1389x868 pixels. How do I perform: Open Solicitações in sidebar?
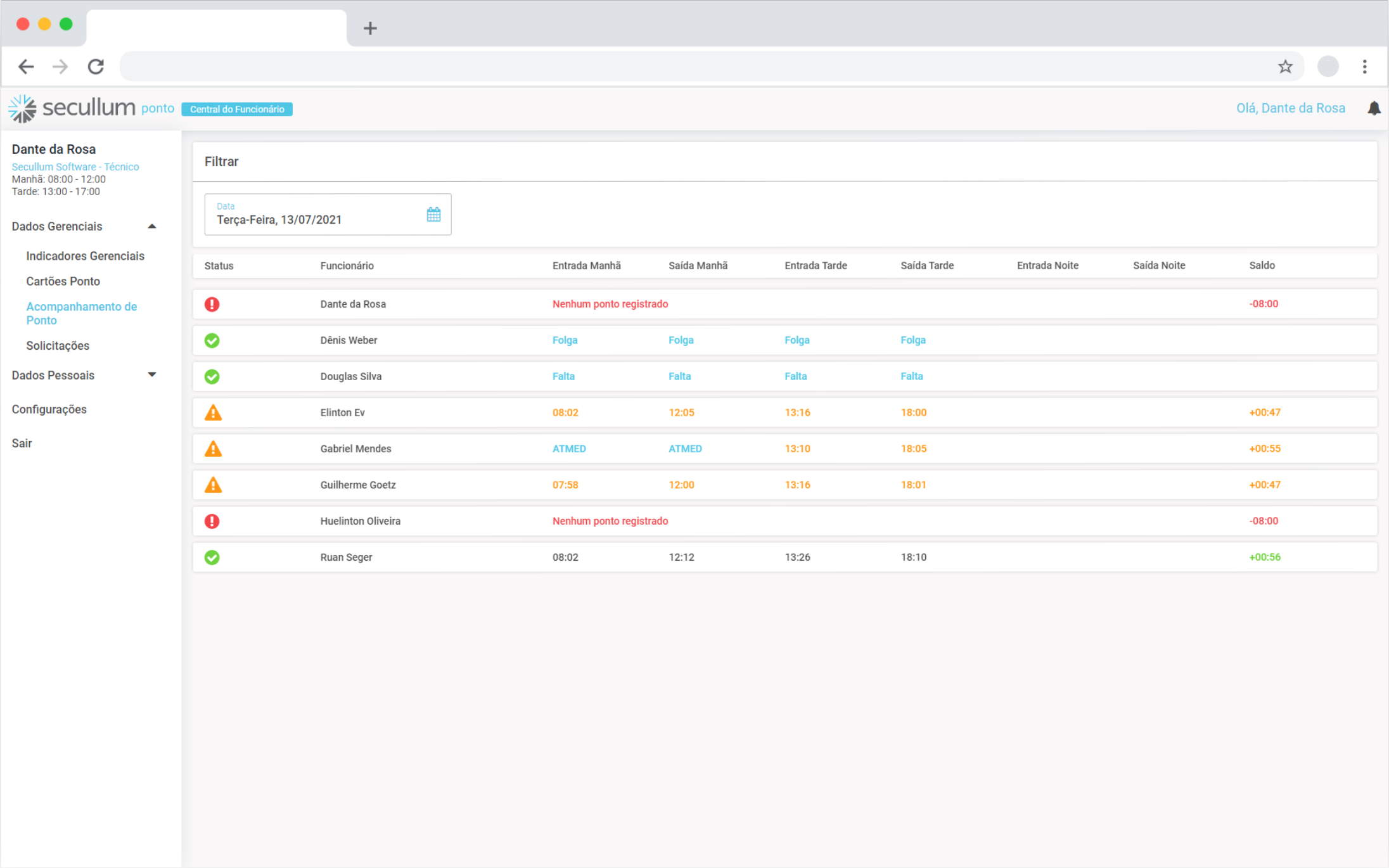coord(58,346)
